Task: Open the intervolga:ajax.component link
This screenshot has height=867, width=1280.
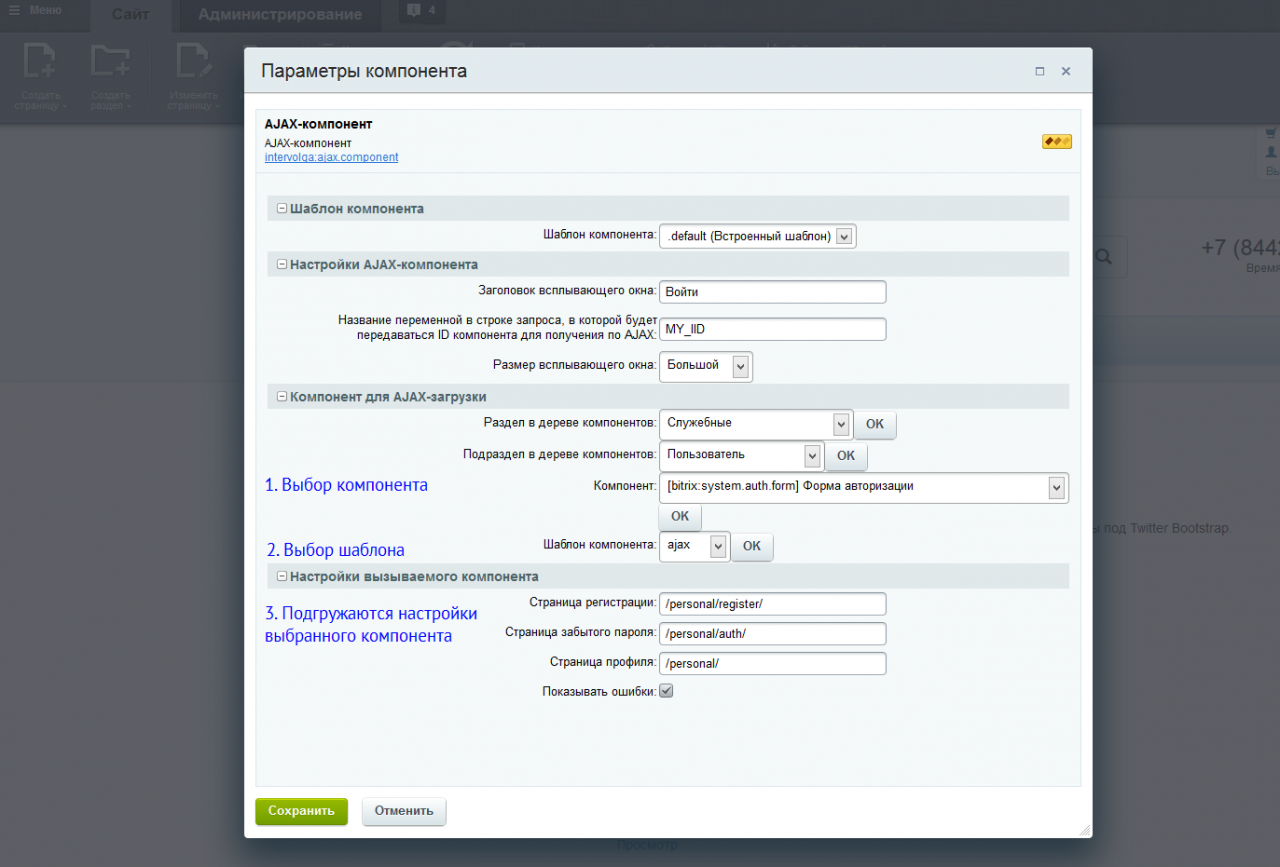Action: point(331,157)
